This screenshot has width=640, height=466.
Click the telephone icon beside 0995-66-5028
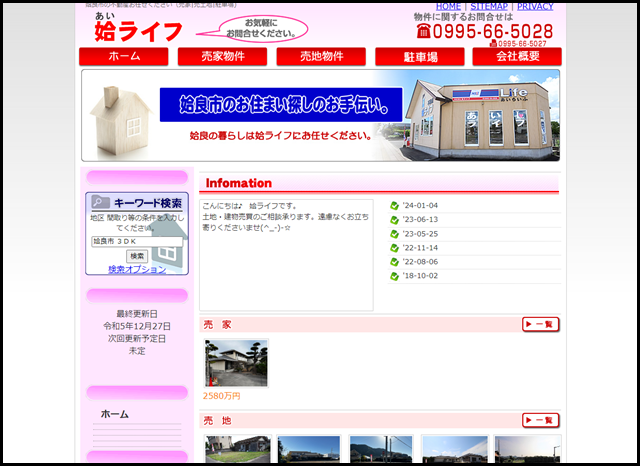[x=424, y=31]
